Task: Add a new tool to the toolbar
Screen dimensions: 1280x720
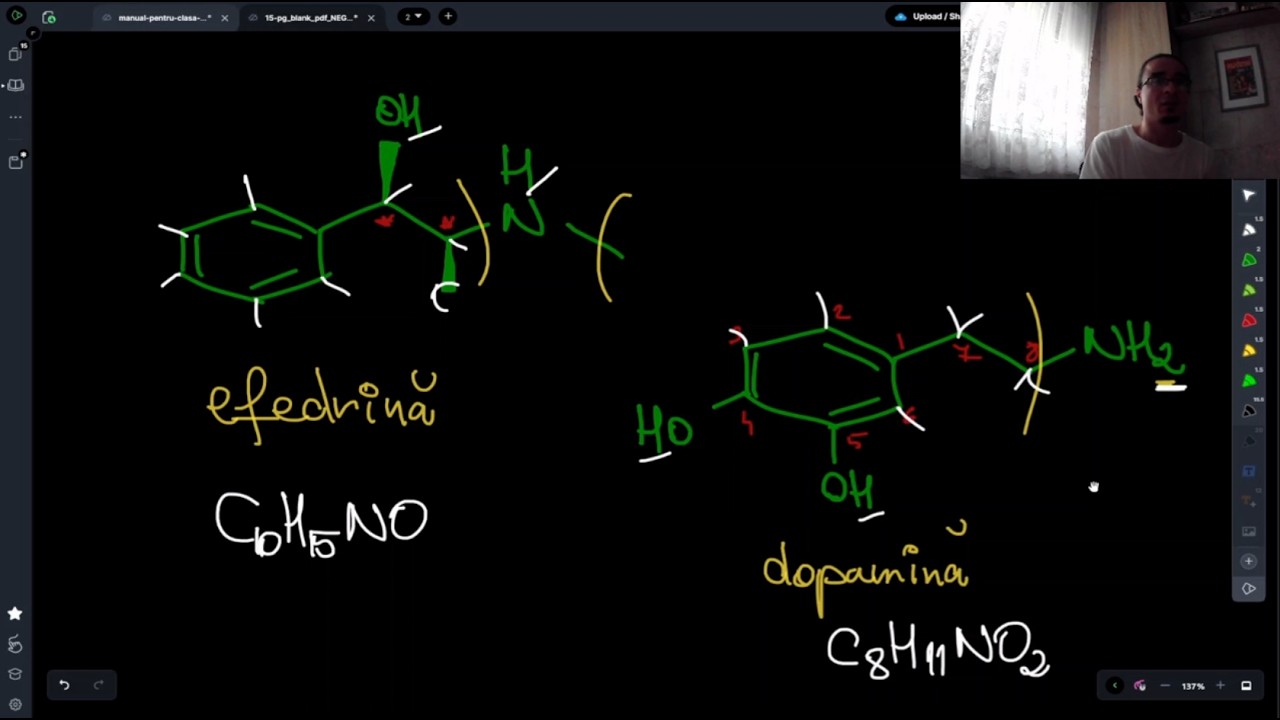Action: 1248,561
